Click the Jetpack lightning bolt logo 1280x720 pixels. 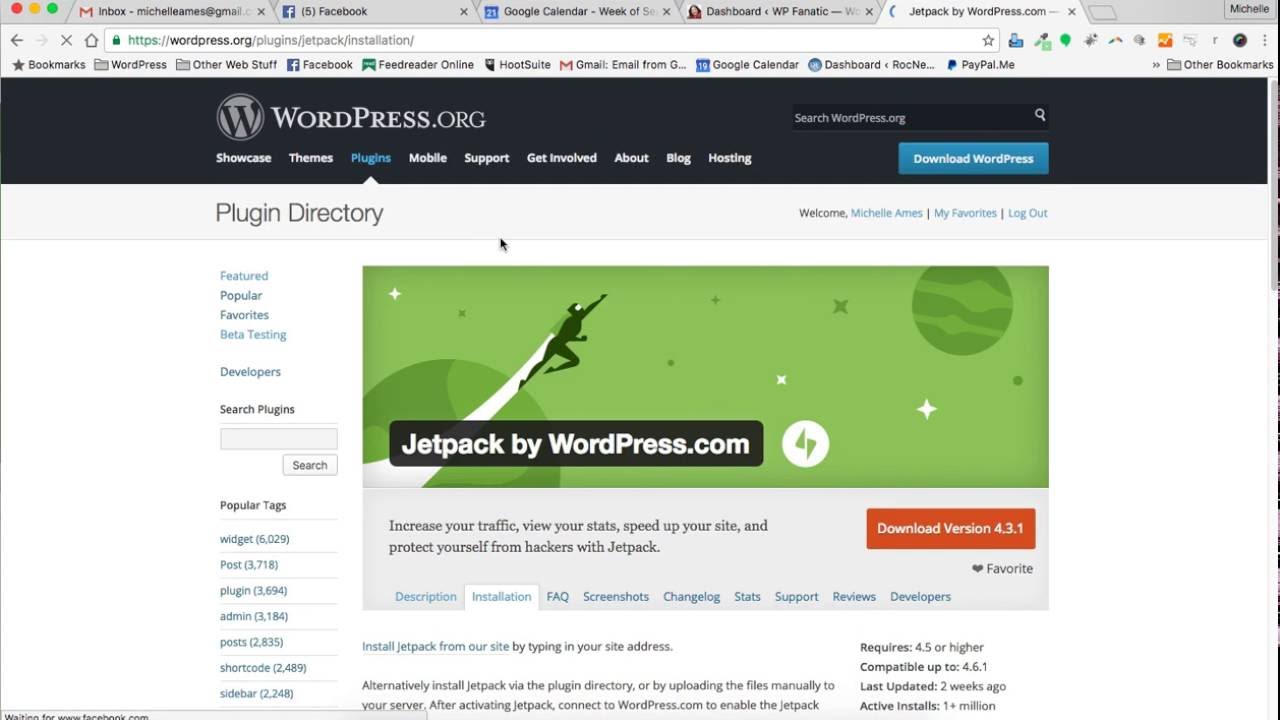pos(805,444)
